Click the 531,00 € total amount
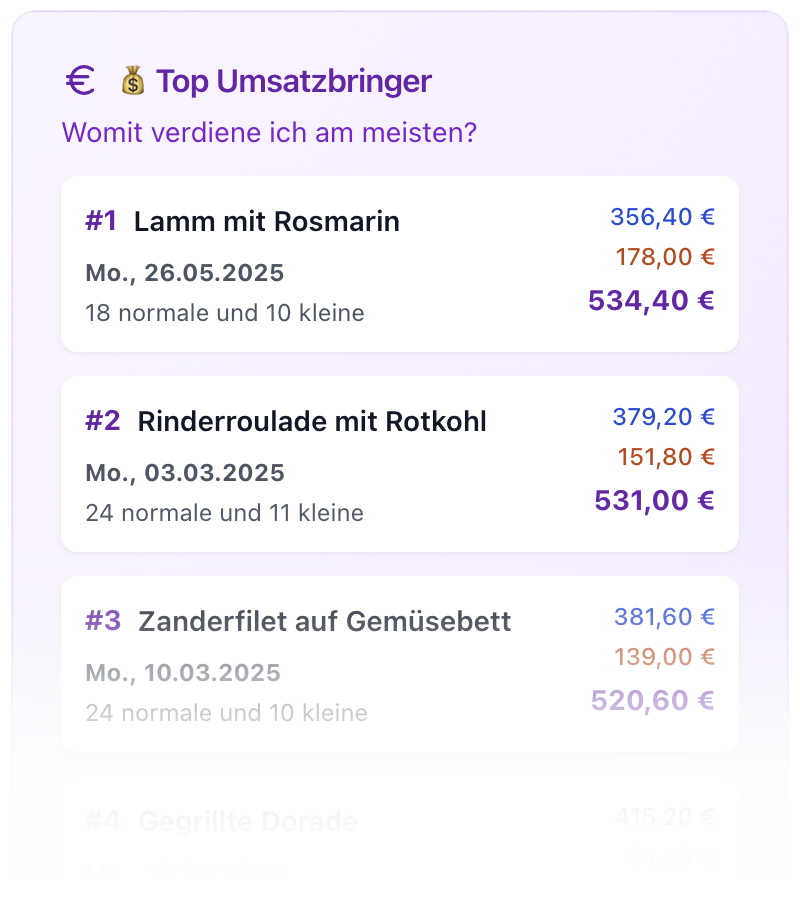 pos(654,500)
